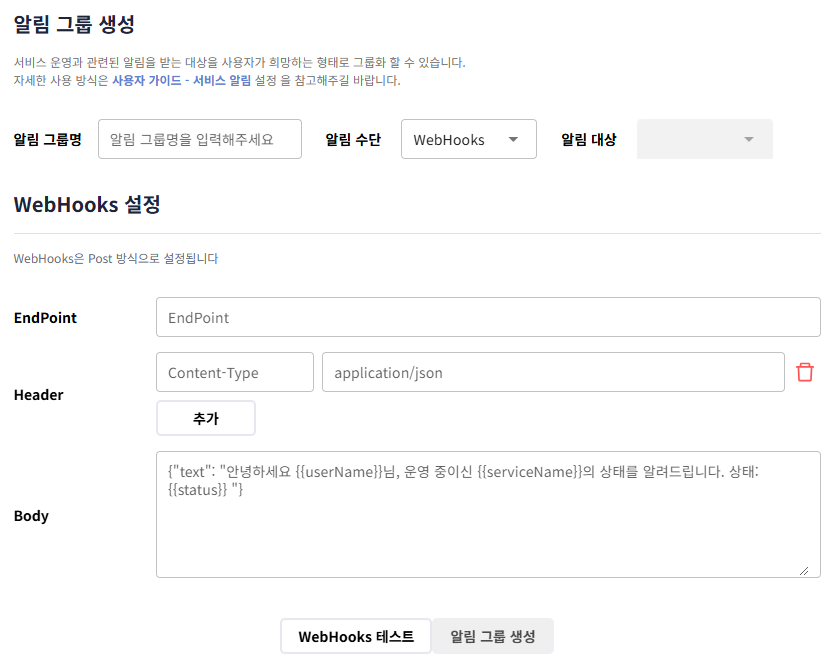Click the 알림 그룹명 label
The width and height of the screenshot is (837, 665).
[48, 140]
